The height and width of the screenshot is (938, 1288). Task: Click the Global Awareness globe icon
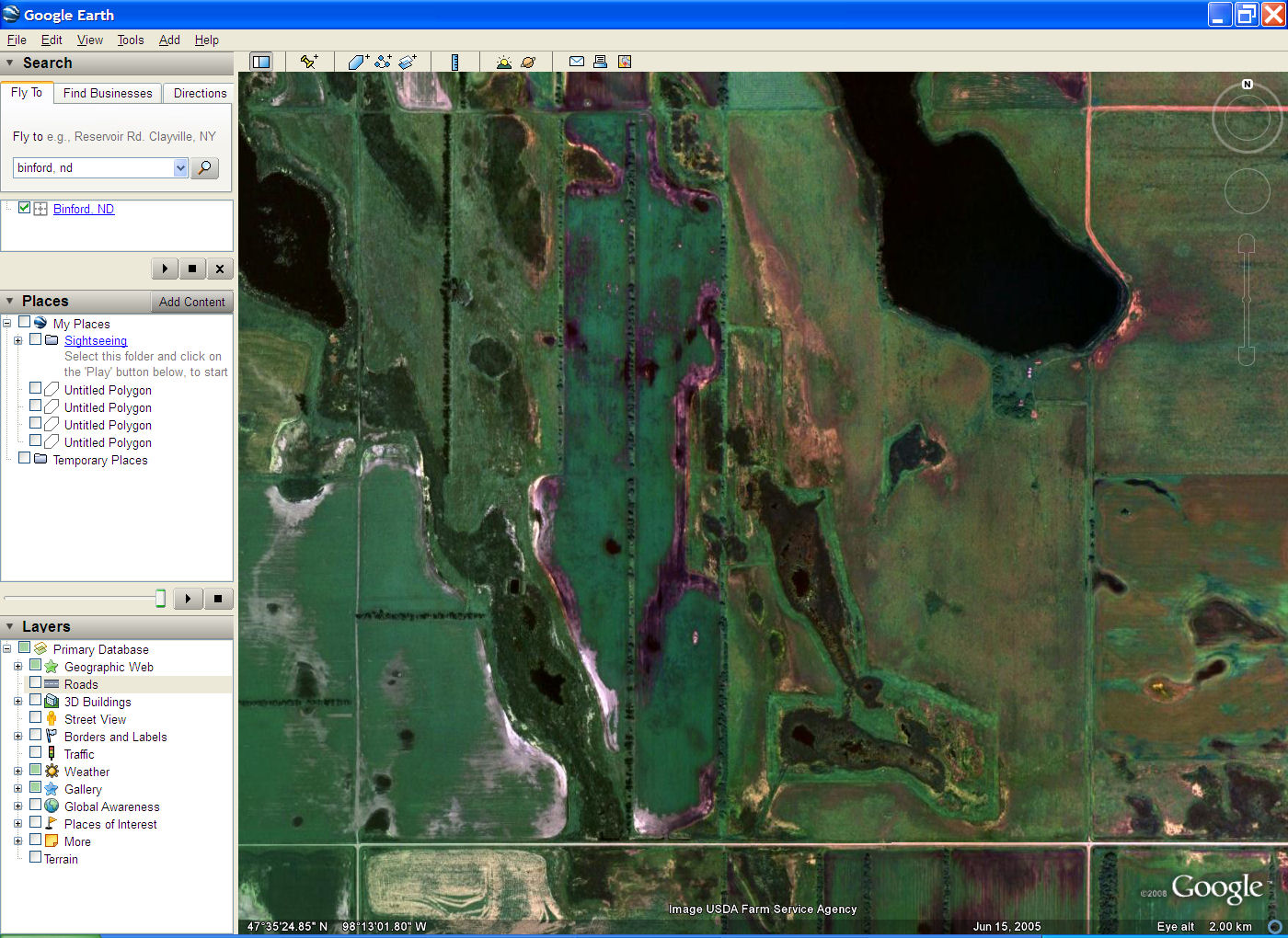point(52,806)
